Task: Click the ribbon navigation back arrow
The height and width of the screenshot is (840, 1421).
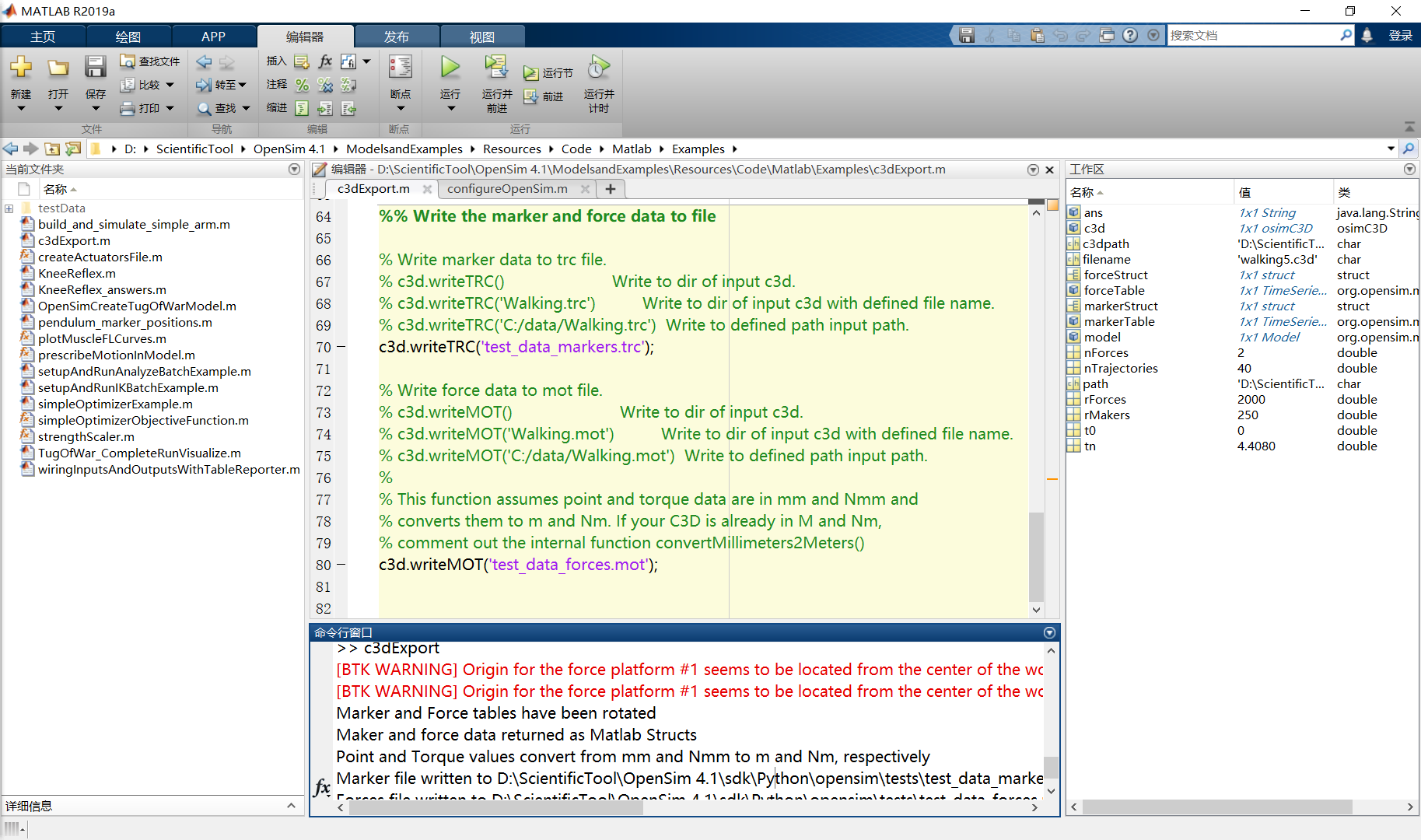Action: point(205,62)
